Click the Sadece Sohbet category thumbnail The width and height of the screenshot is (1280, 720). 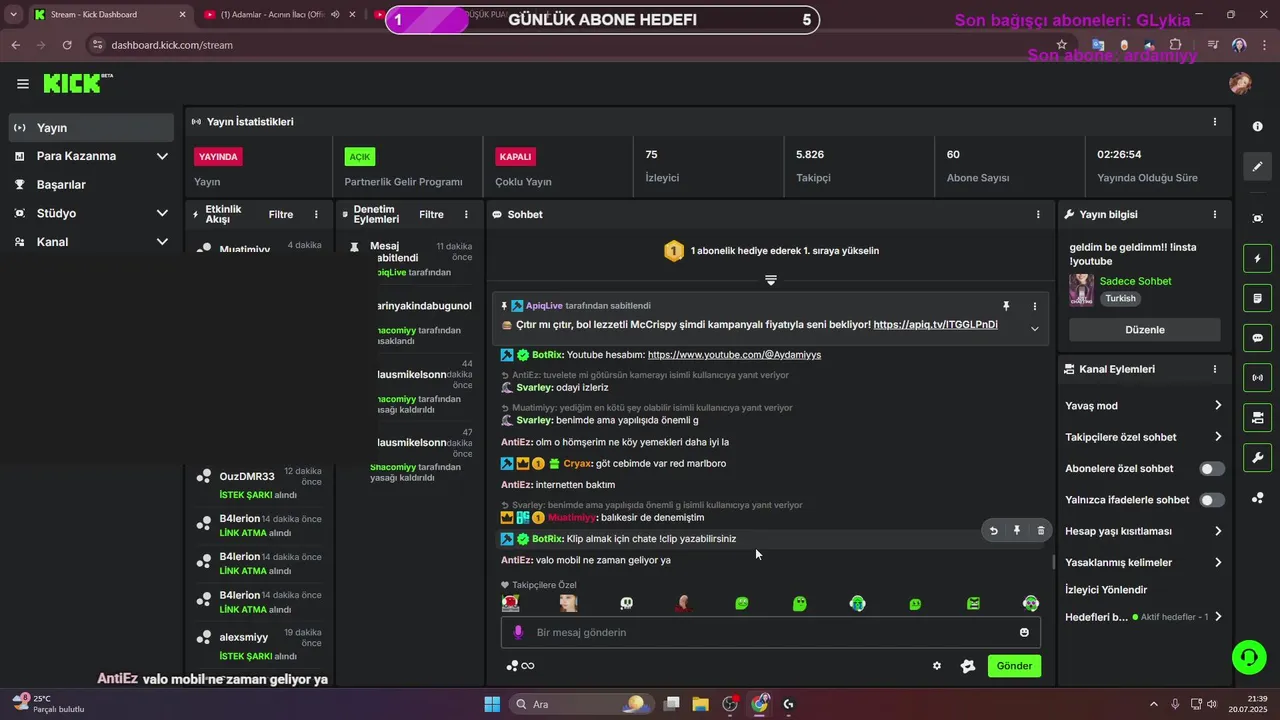pos(1081,289)
